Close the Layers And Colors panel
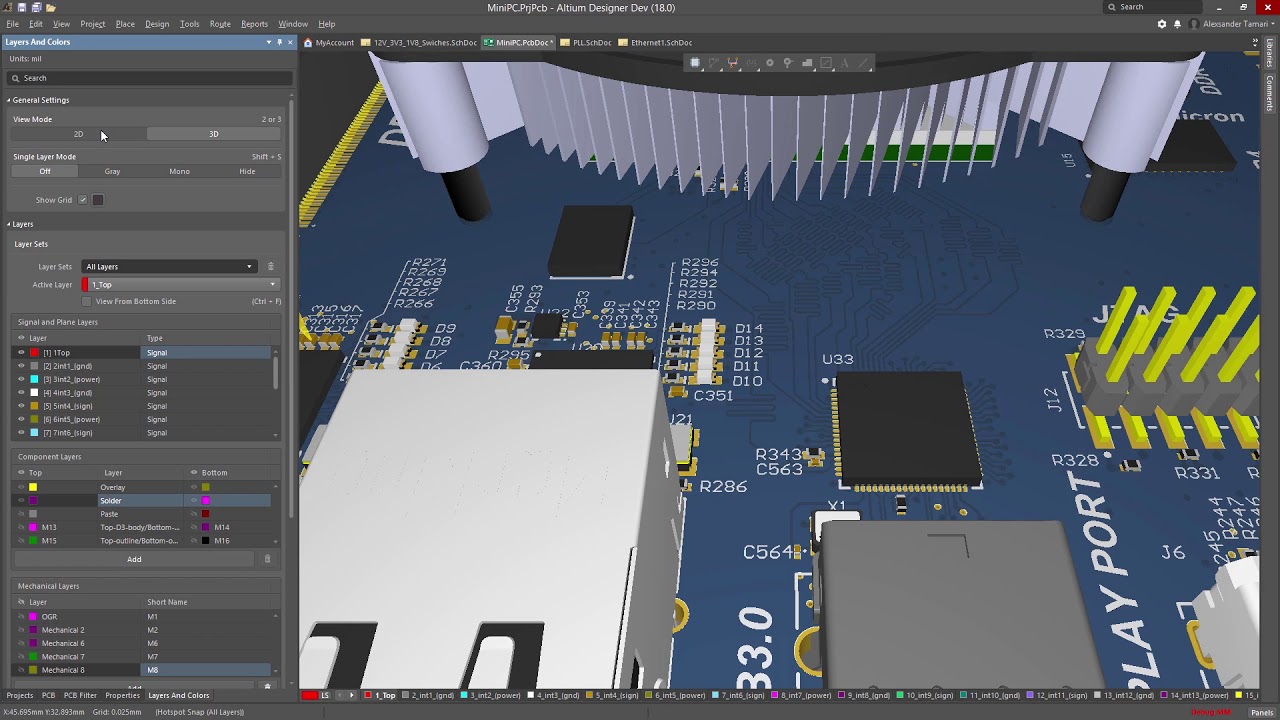Screen dimensions: 1280x720 pos(291,42)
